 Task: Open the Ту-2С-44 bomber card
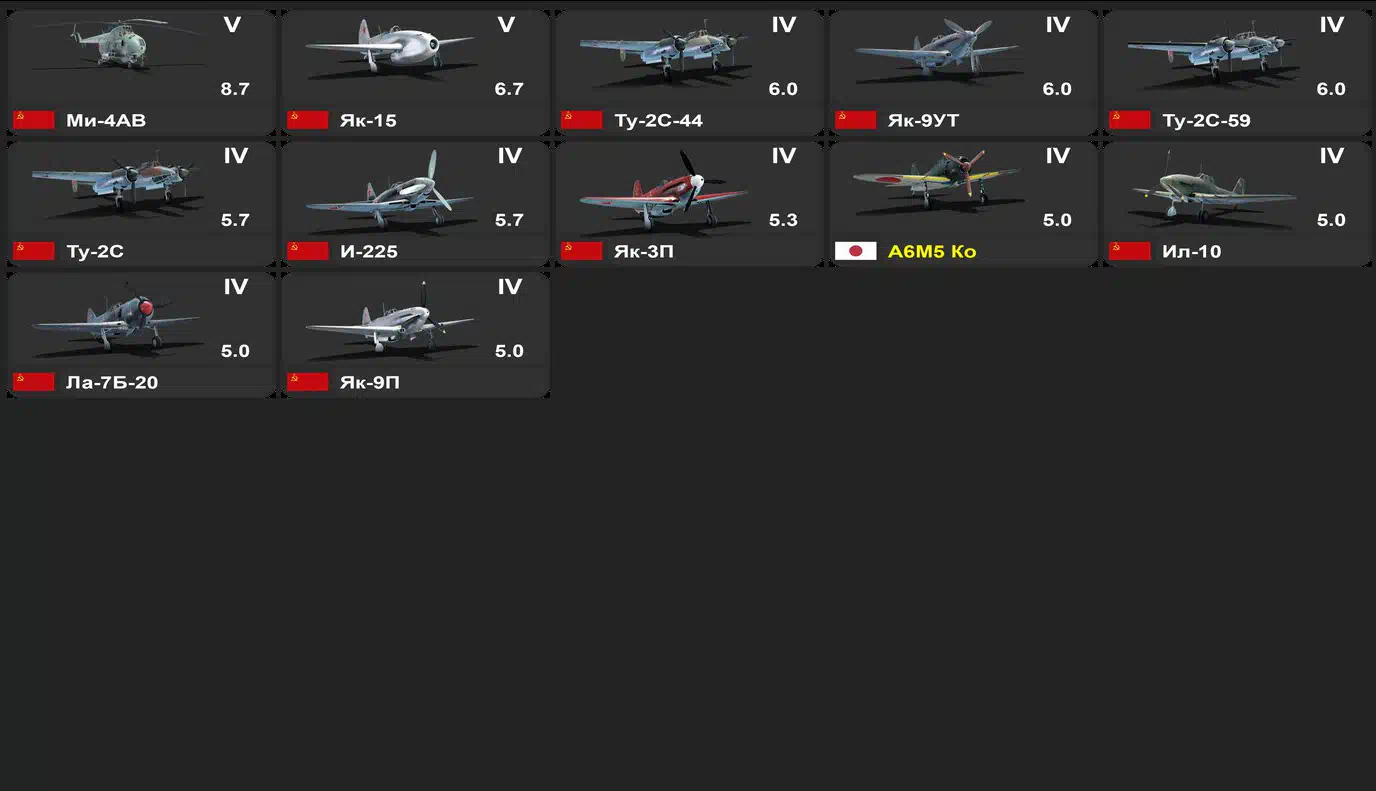click(x=689, y=73)
